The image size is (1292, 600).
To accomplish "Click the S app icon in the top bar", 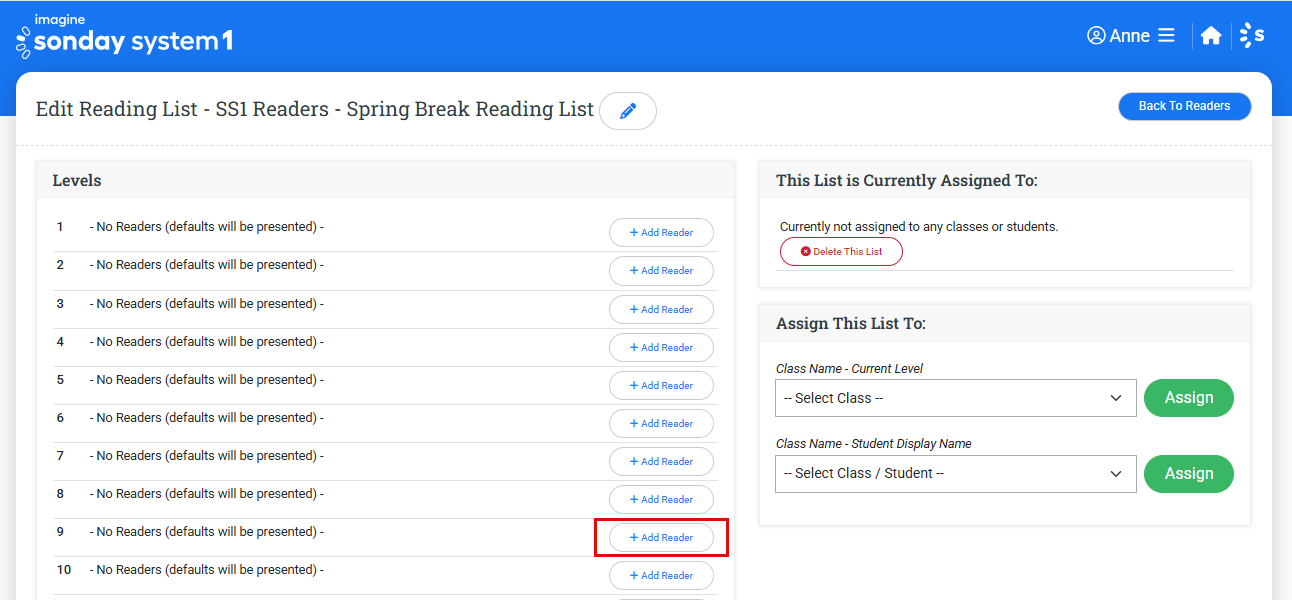I will point(1251,35).
